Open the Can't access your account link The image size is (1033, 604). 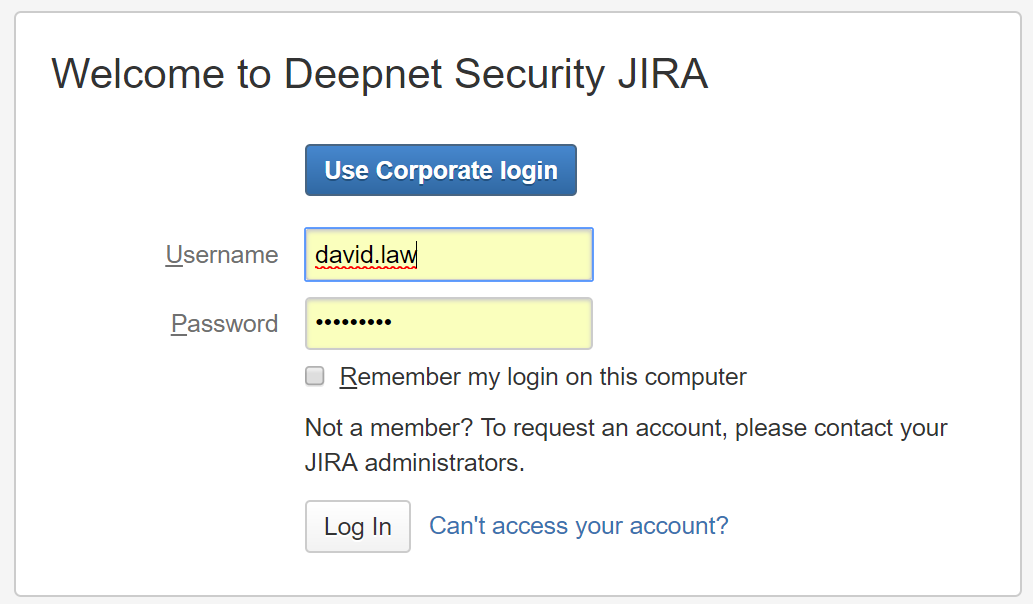click(578, 526)
